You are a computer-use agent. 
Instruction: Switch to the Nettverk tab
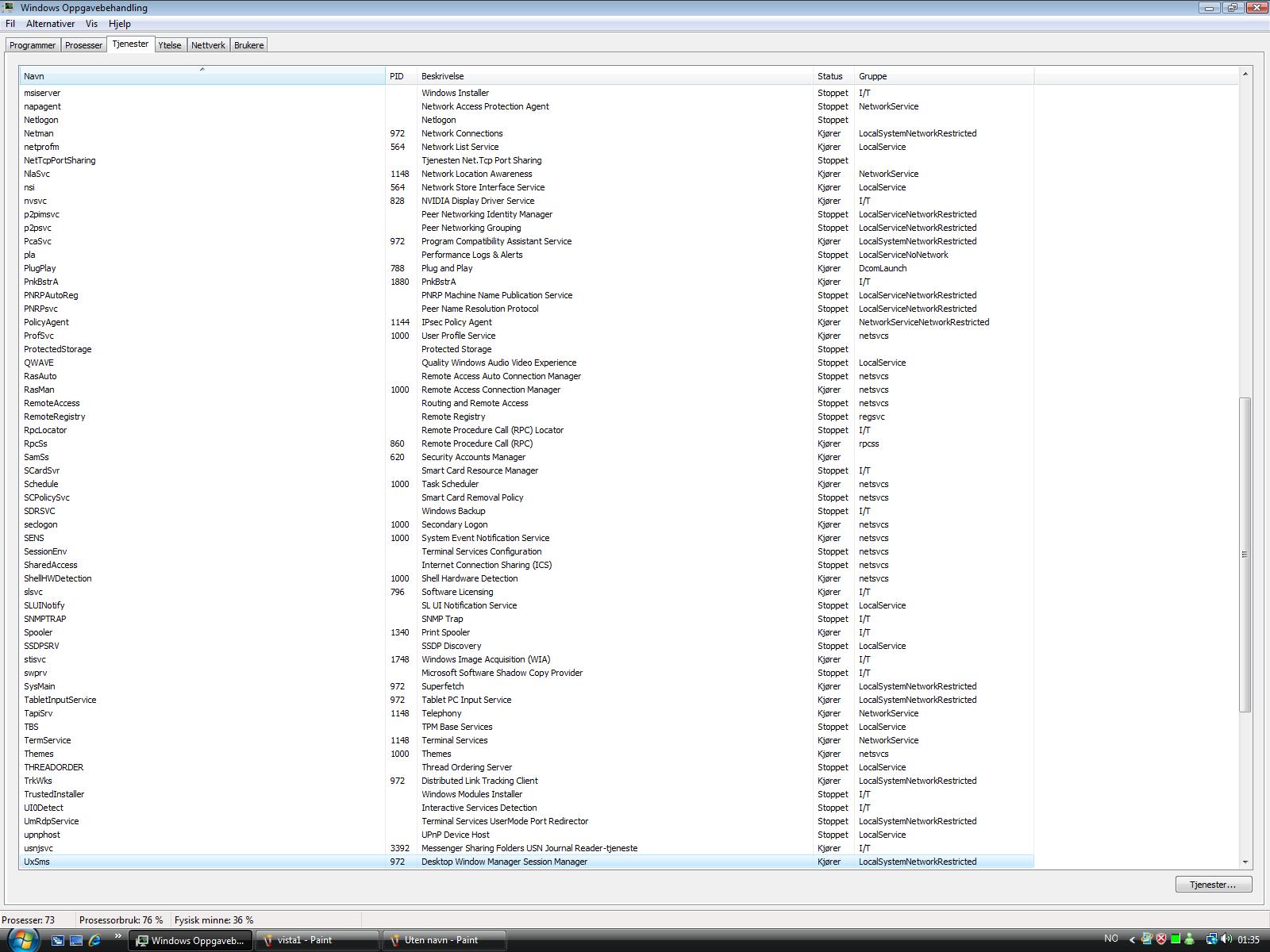point(208,45)
